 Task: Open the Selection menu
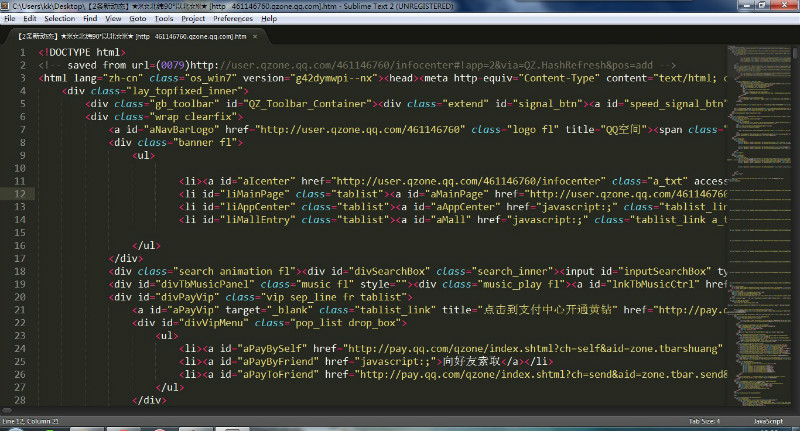pos(59,18)
